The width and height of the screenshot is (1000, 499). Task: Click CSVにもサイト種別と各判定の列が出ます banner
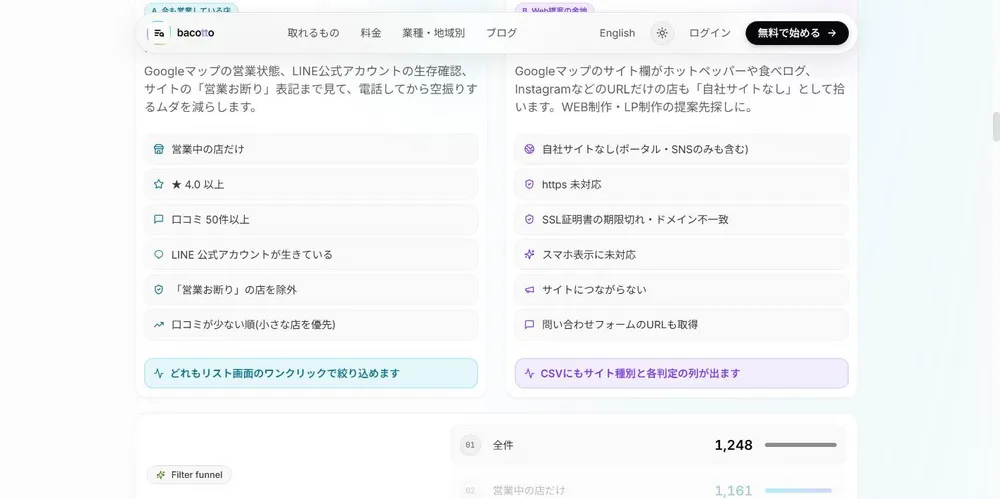tap(682, 373)
